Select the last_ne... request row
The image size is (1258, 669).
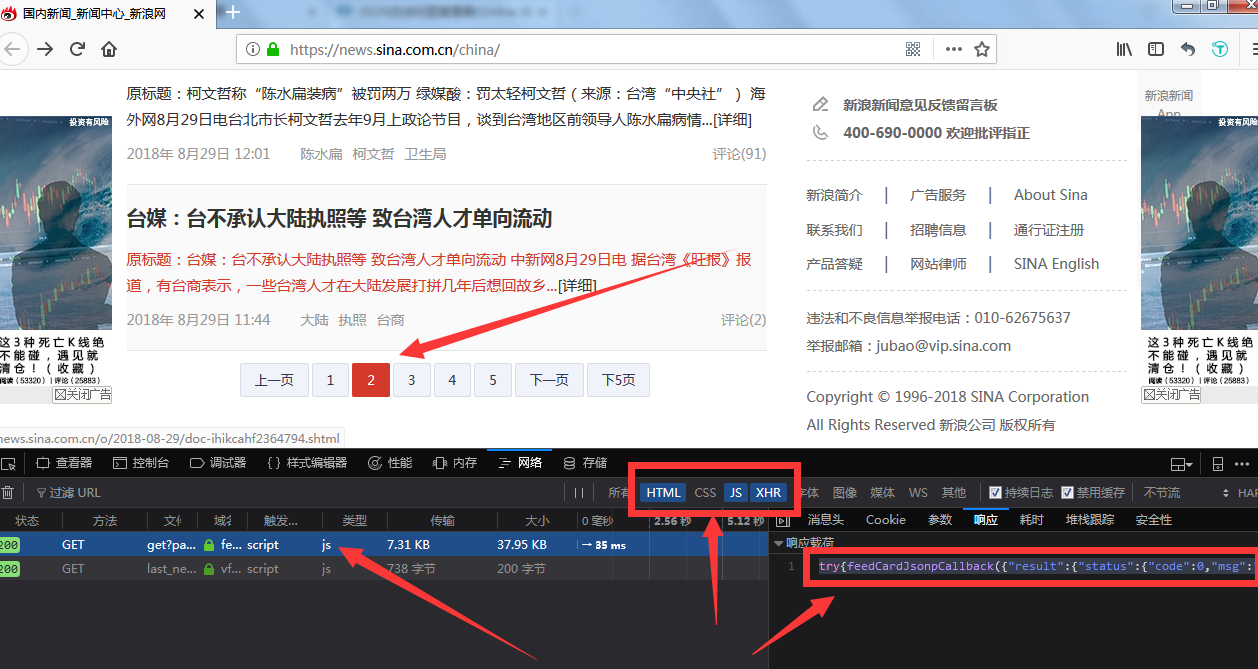(385, 568)
